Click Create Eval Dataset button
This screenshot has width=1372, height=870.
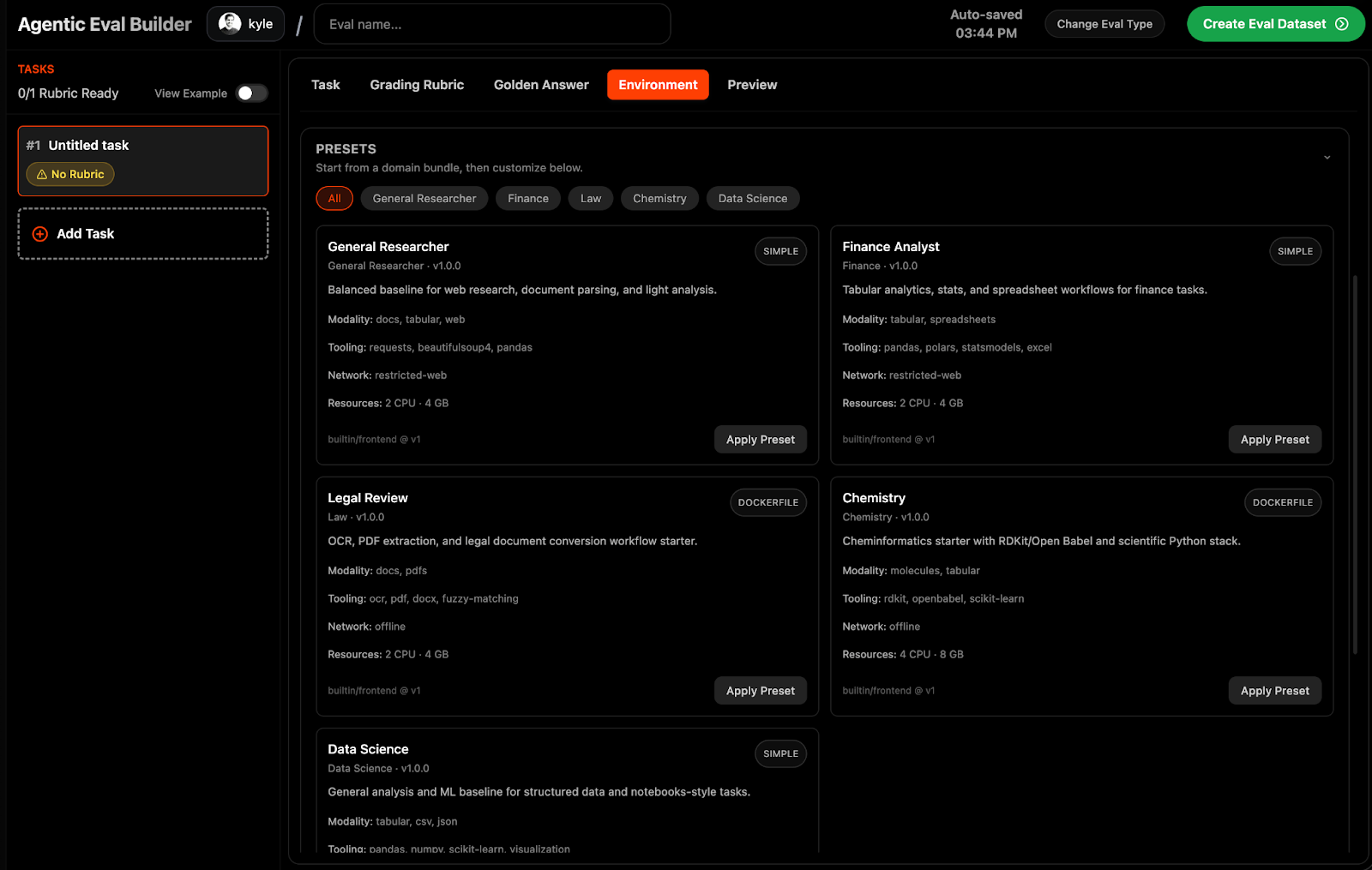coord(1276,24)
